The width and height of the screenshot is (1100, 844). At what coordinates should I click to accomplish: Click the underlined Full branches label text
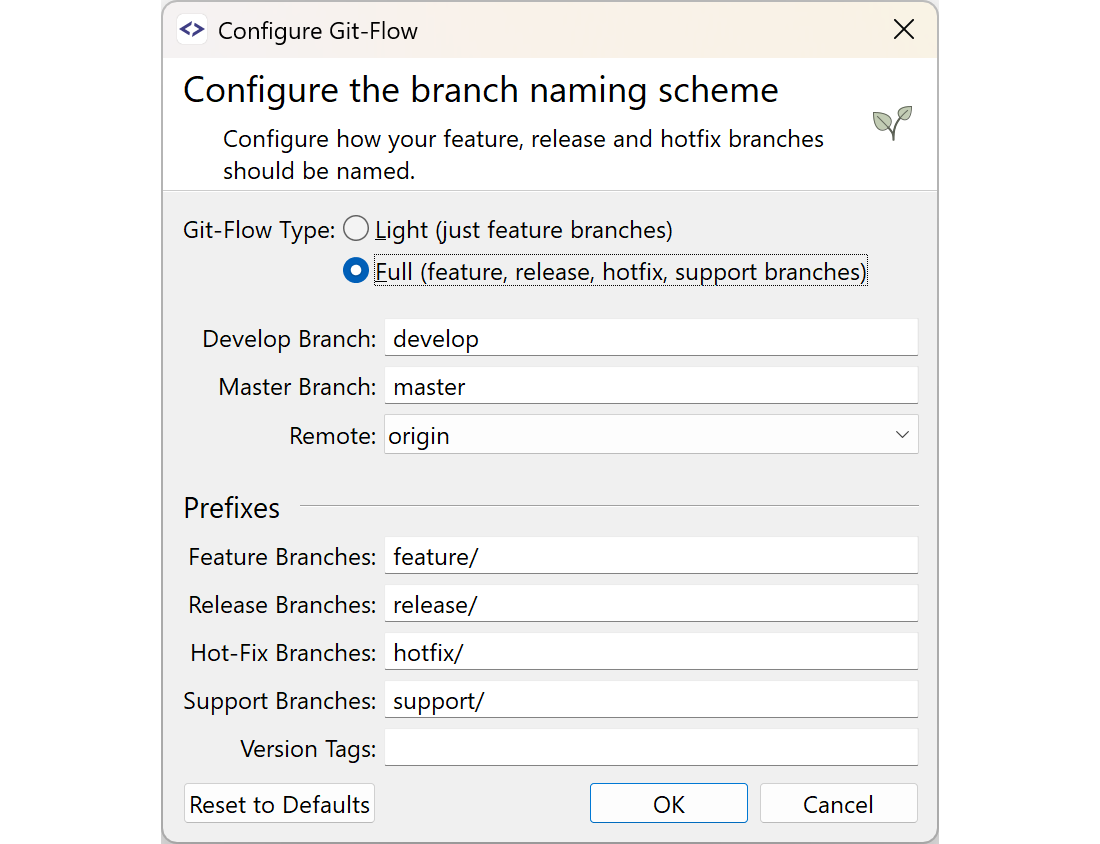(620, 270)
